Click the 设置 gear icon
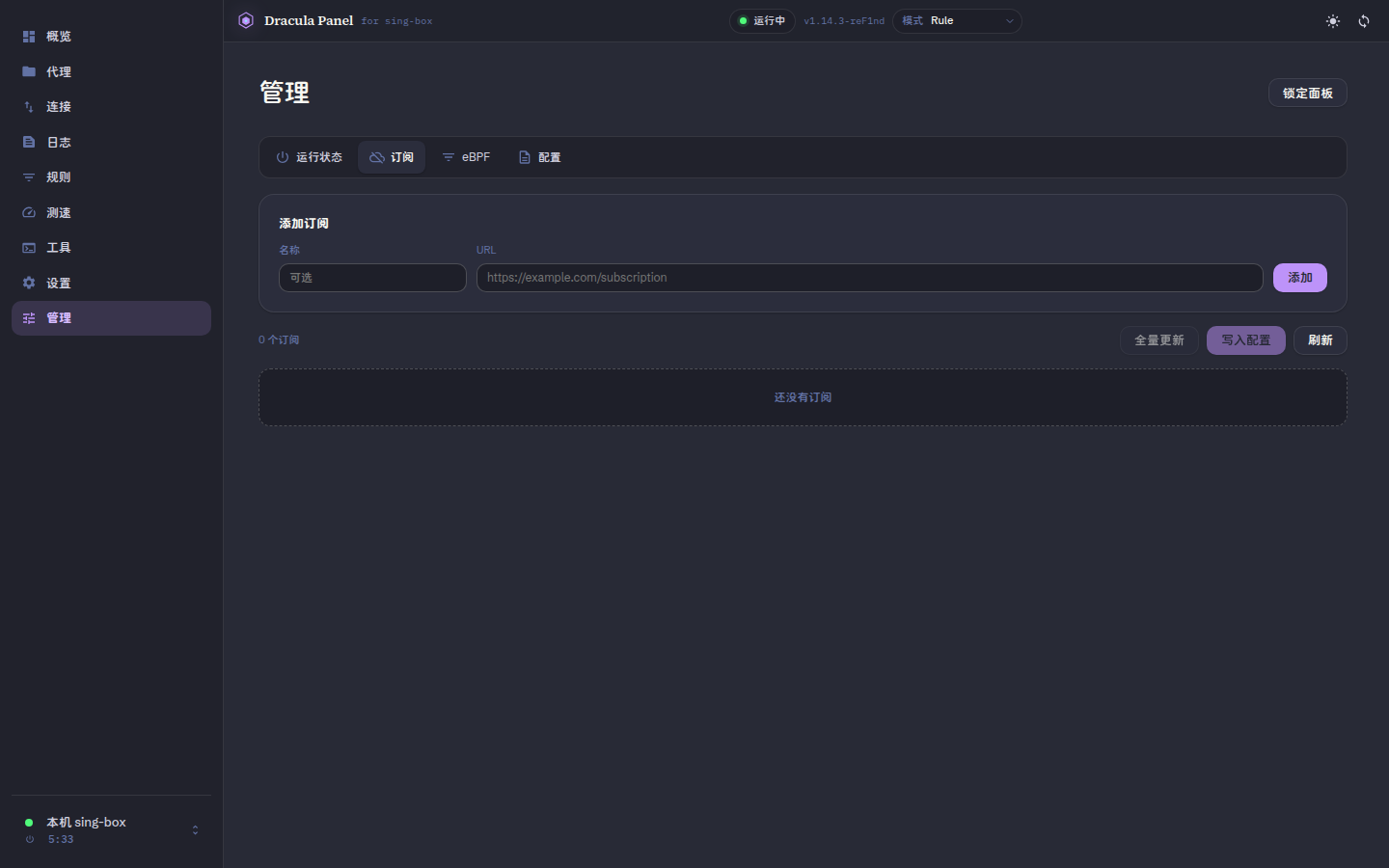The image size is (1389, 868). [x=29, y=283]
